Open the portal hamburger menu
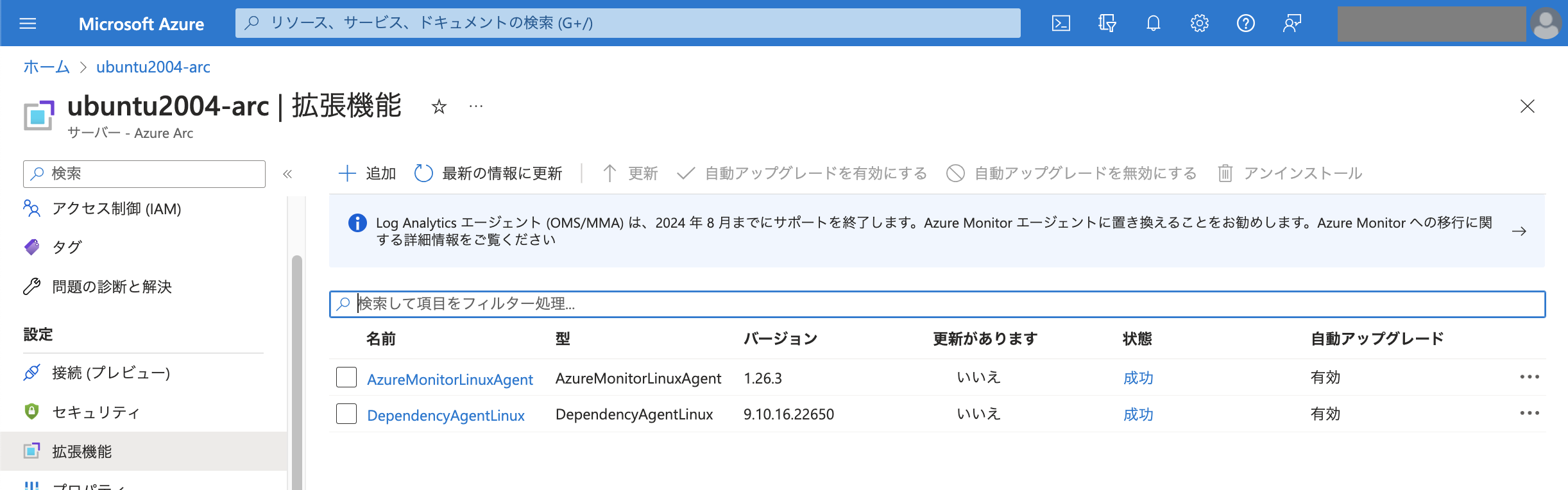Image resolution: width=1568 pixels, height=490 pixels. (28, 24)
